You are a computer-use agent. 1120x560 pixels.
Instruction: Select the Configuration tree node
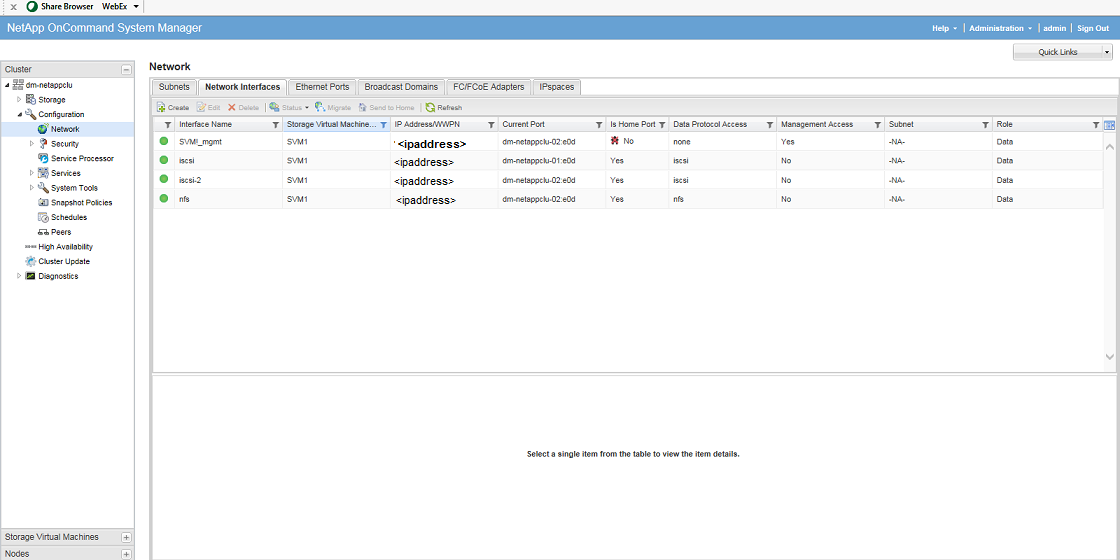[61, 114]
